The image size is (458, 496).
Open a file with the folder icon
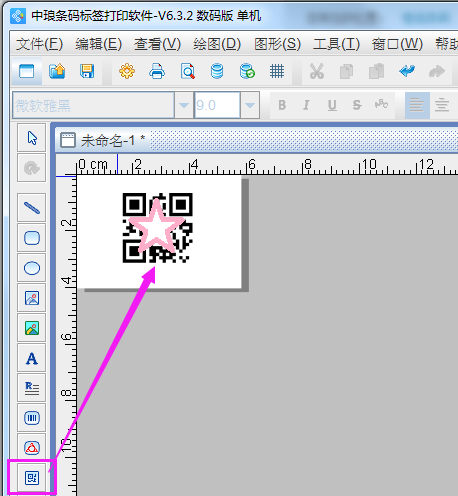coord(57,71)
